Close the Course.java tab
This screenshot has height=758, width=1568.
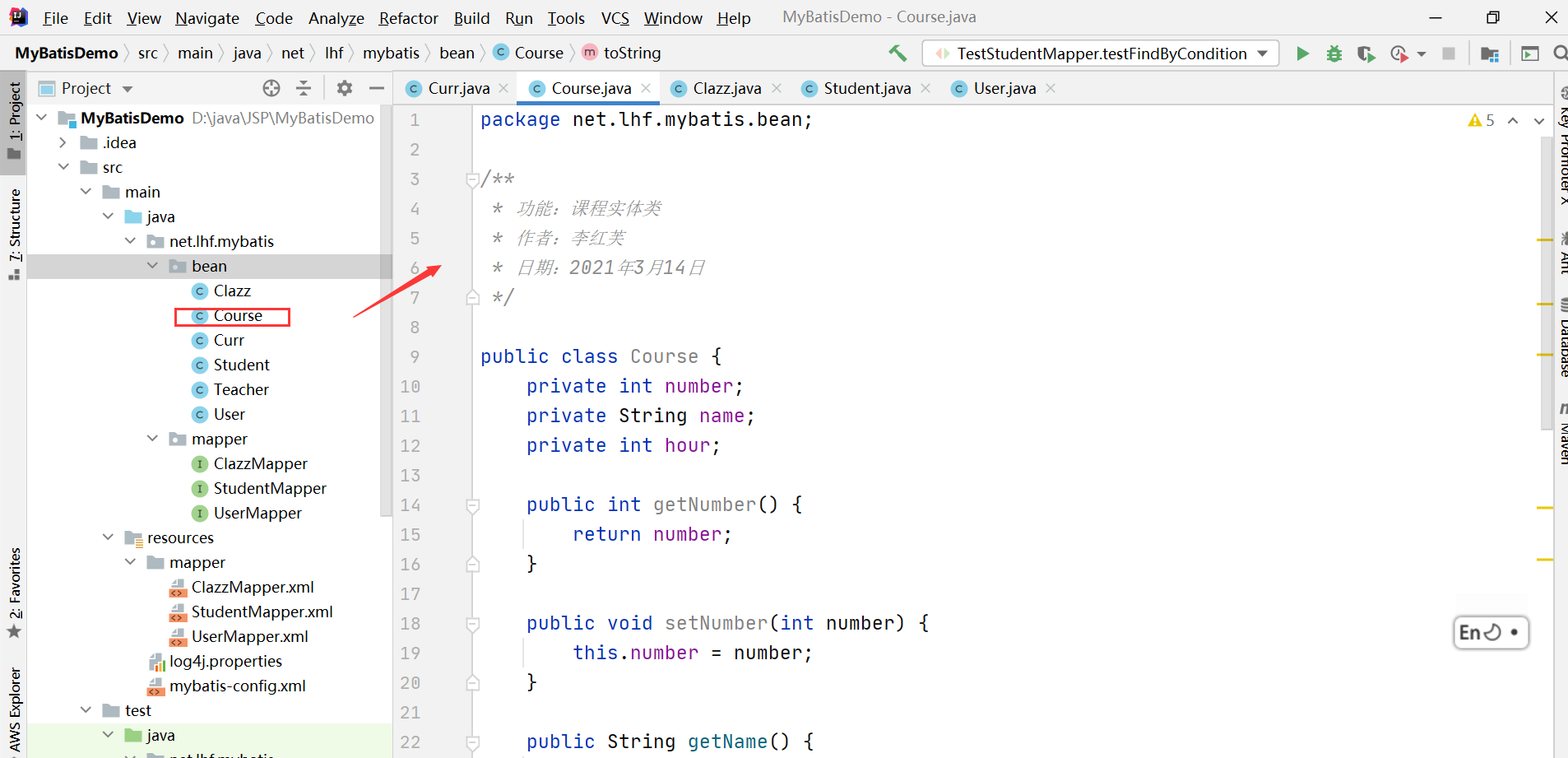coord(646,88)
